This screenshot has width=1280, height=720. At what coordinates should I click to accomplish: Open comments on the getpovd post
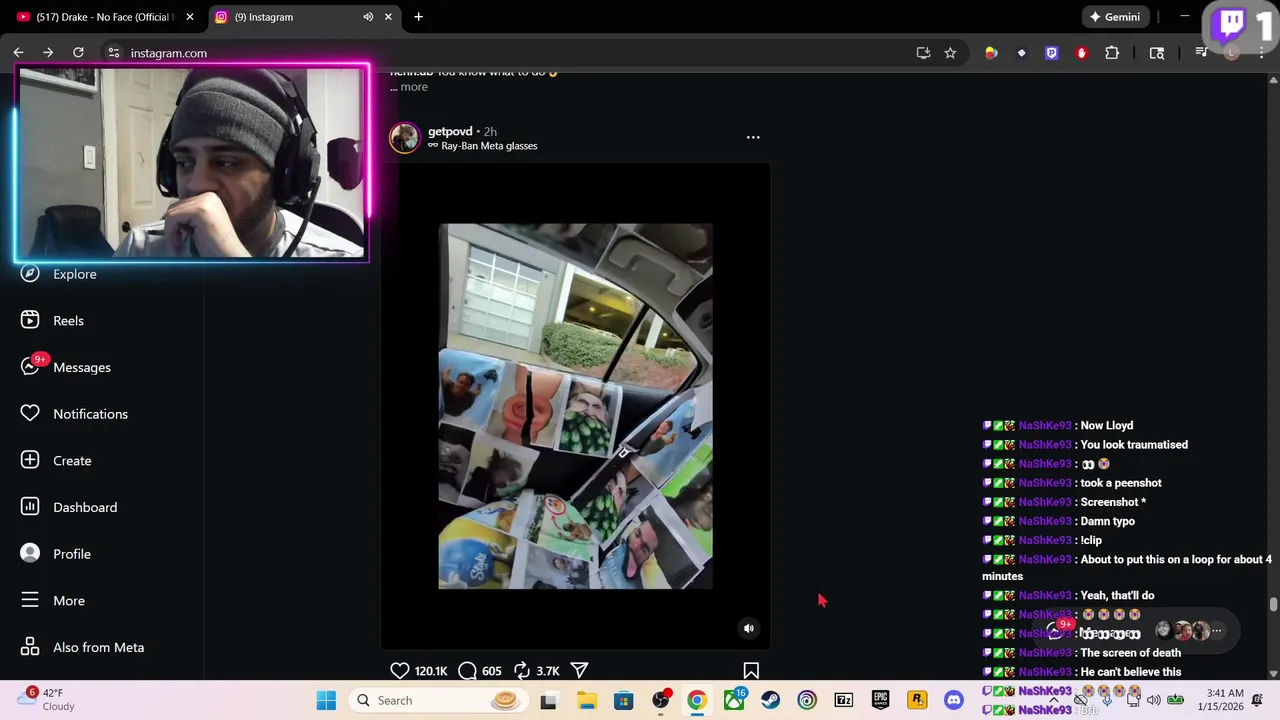pyautogui.click(x=467, y=671)
